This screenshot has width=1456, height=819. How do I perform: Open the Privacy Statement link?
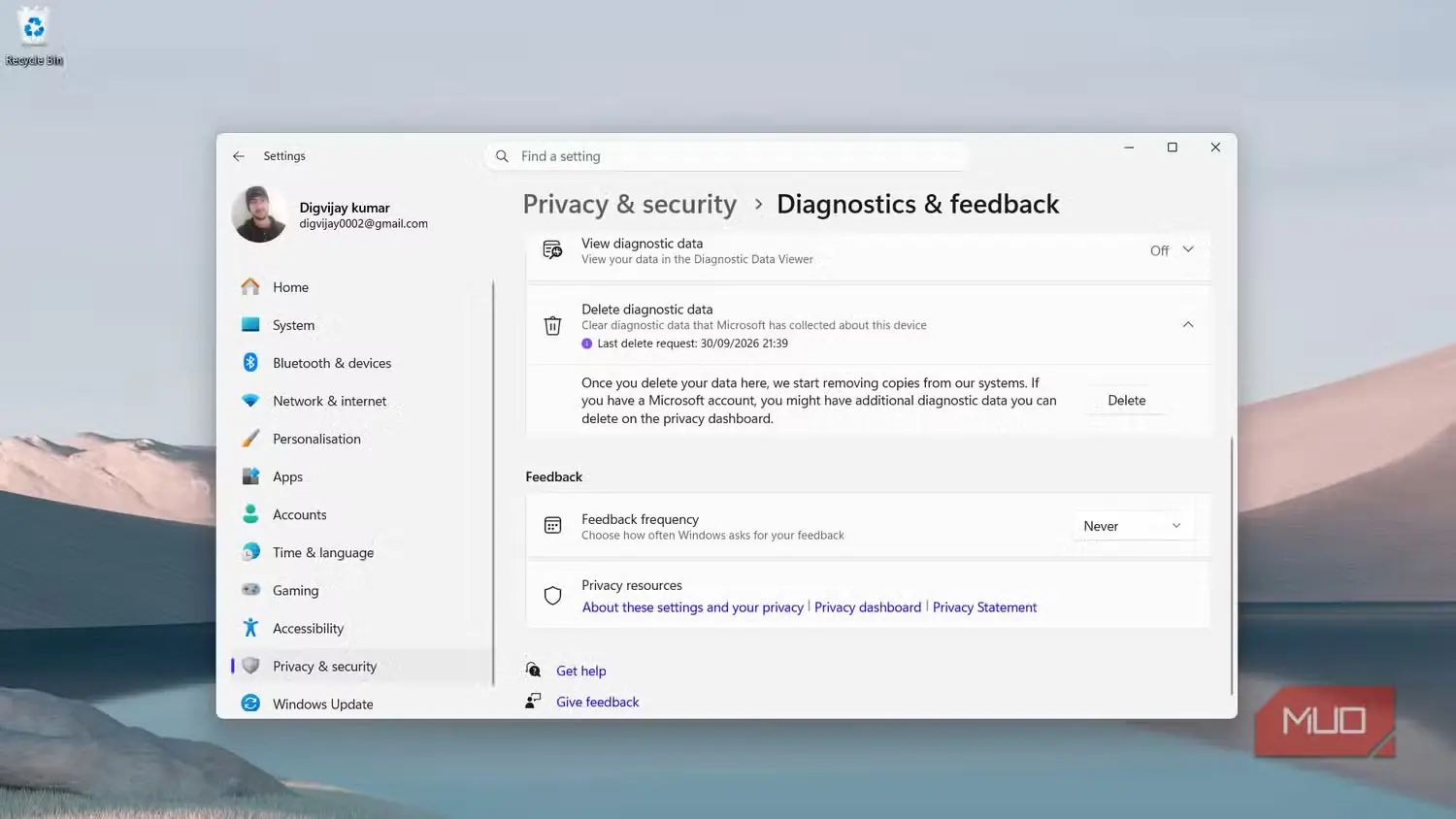click(984, 607)
